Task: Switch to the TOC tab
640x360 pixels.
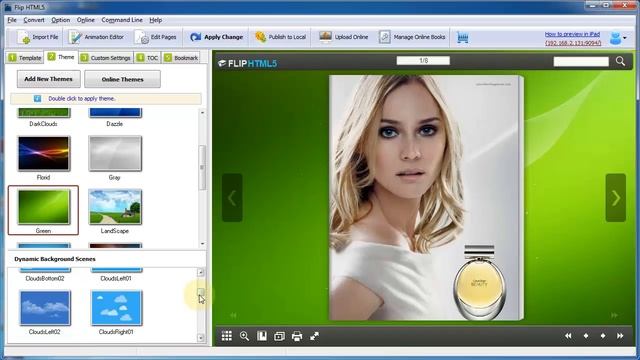Action: tap(148, 58)
